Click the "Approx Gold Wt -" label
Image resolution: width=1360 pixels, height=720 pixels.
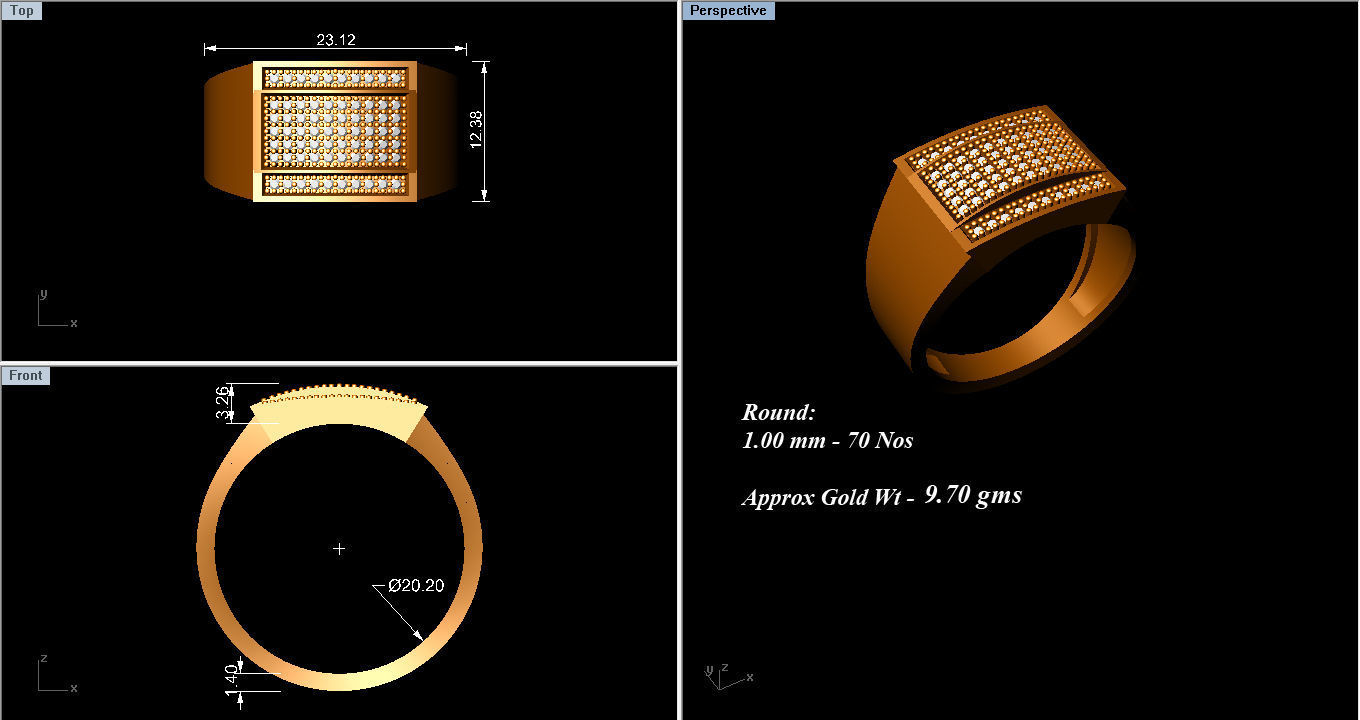click(828, 498)
